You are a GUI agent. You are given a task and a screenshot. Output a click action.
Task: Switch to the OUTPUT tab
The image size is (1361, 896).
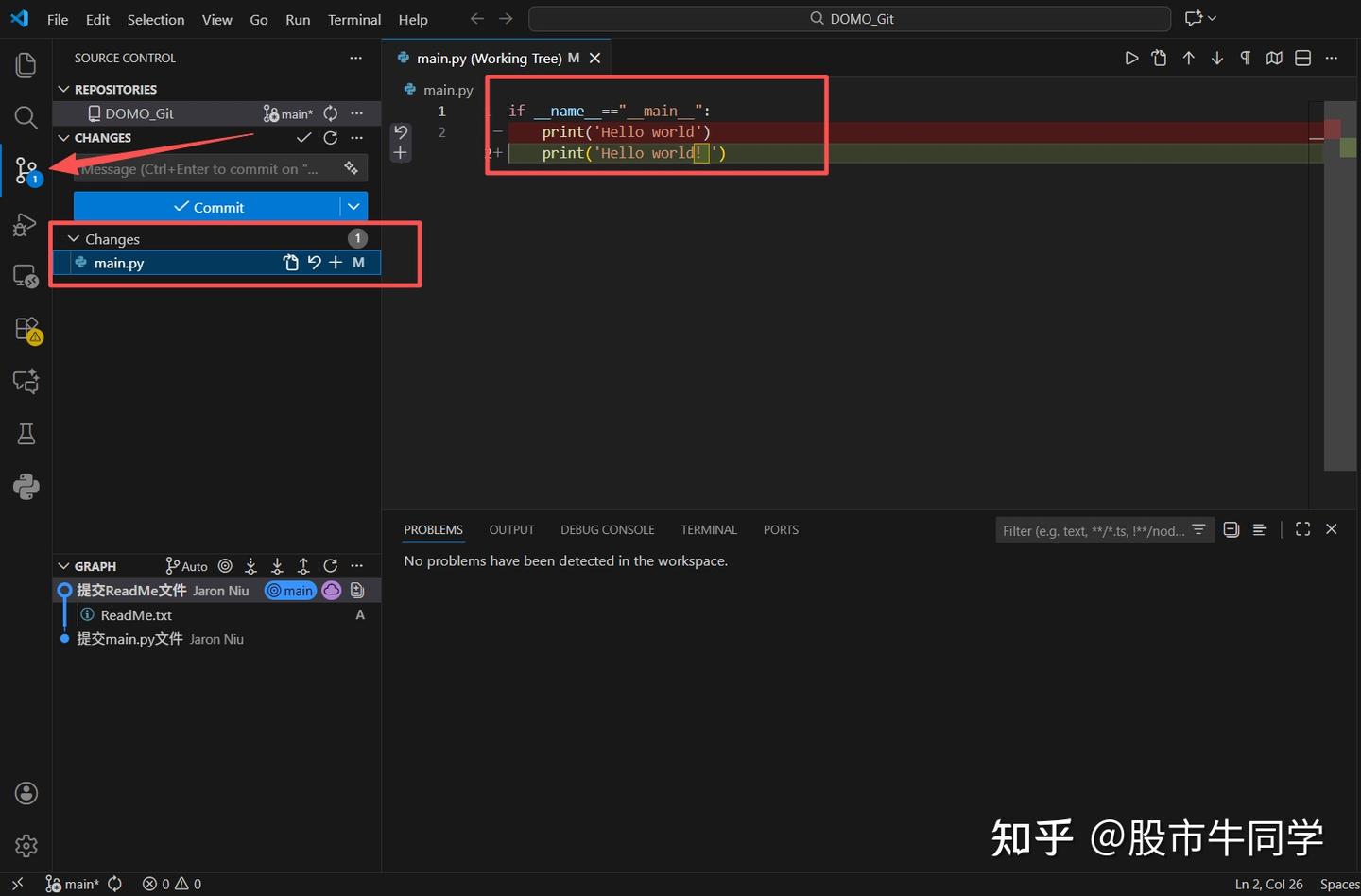(511, 529)
